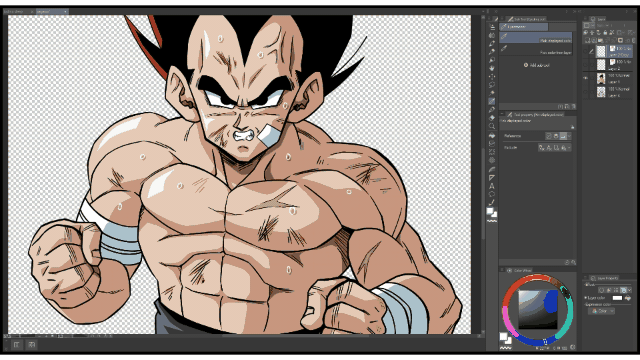Switch to the Color Wheel panel tab
640x360 pixels.
519,270
